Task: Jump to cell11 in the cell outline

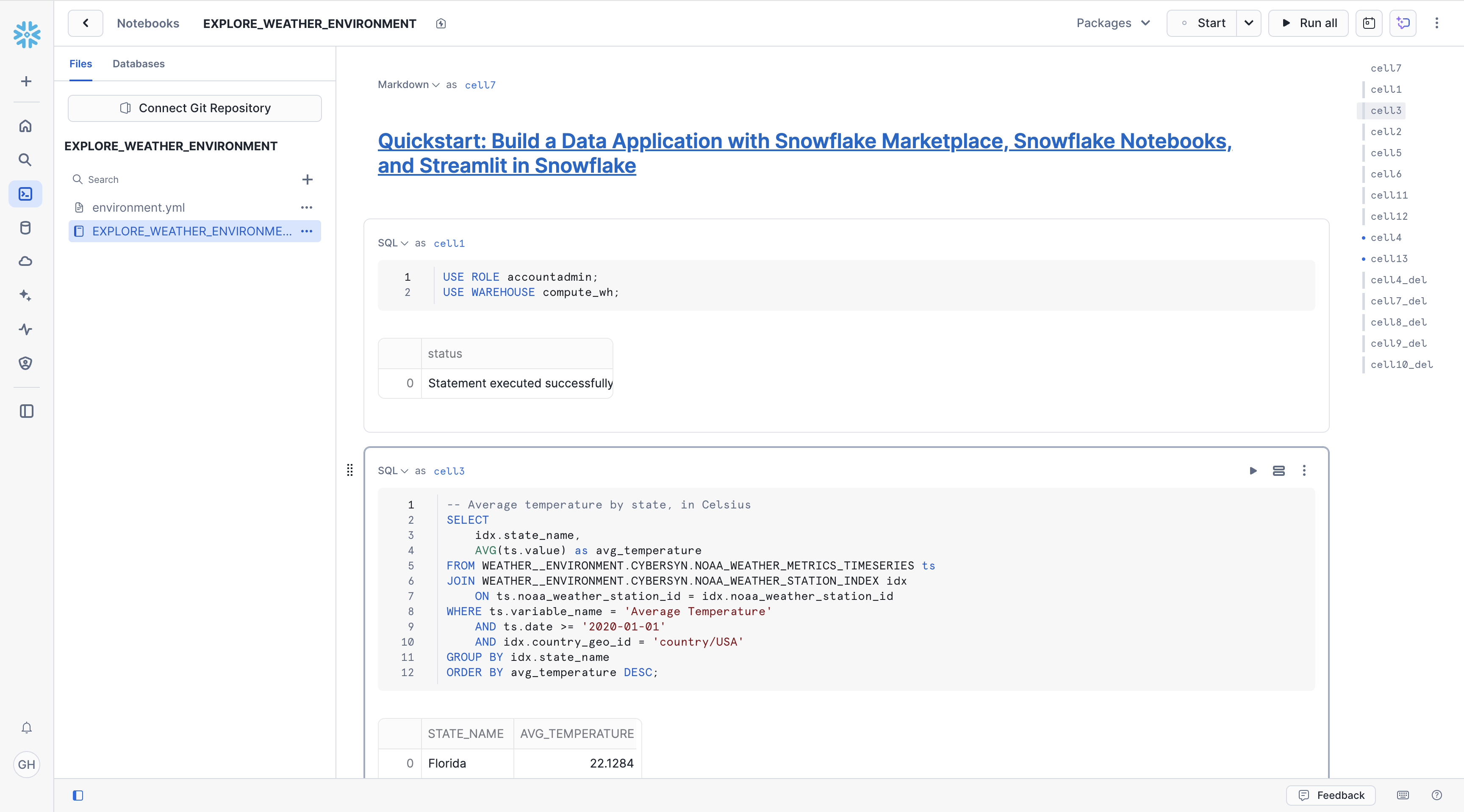Action: [1389, 195]
